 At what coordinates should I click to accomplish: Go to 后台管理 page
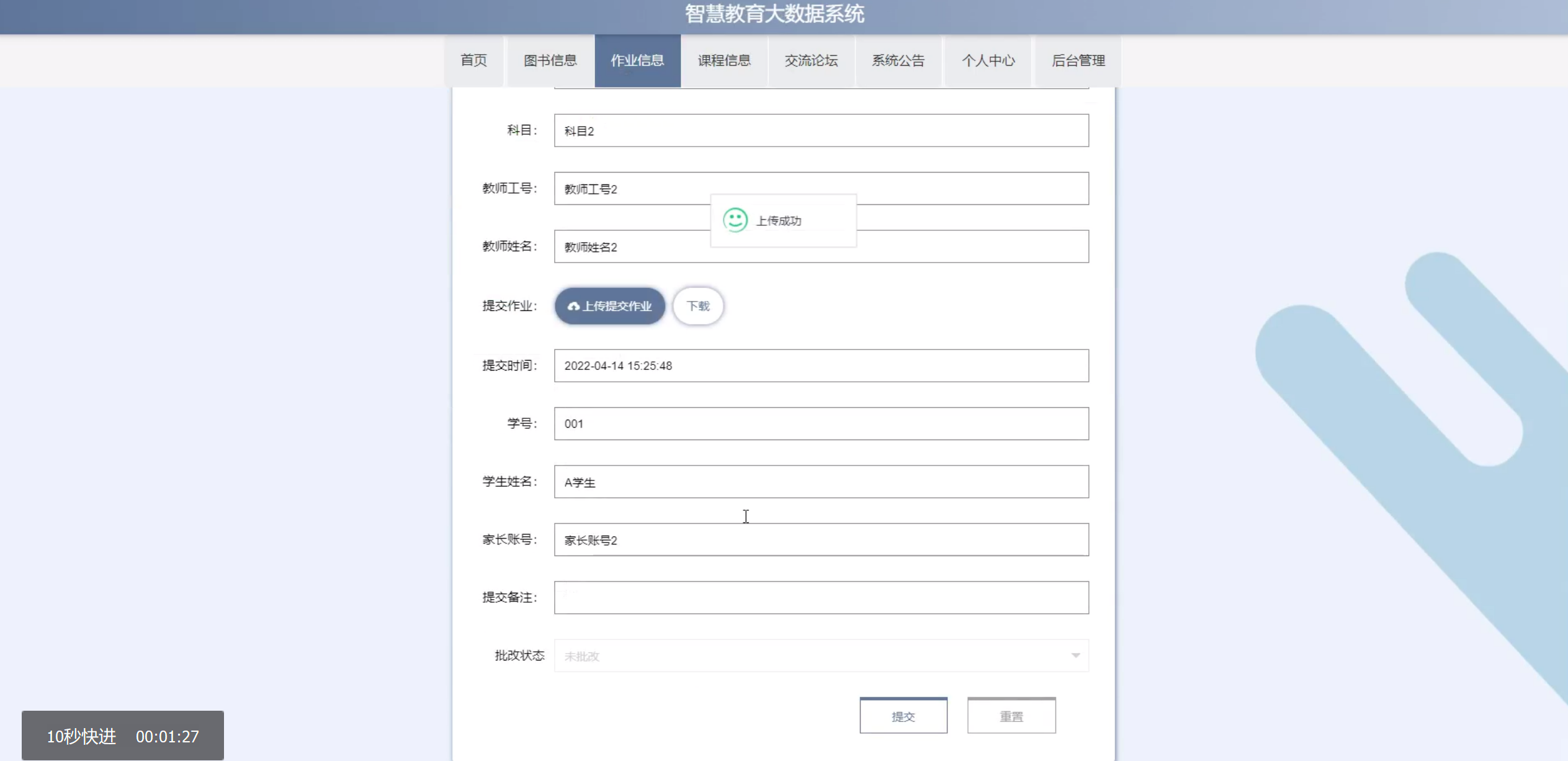(1078, 60)
